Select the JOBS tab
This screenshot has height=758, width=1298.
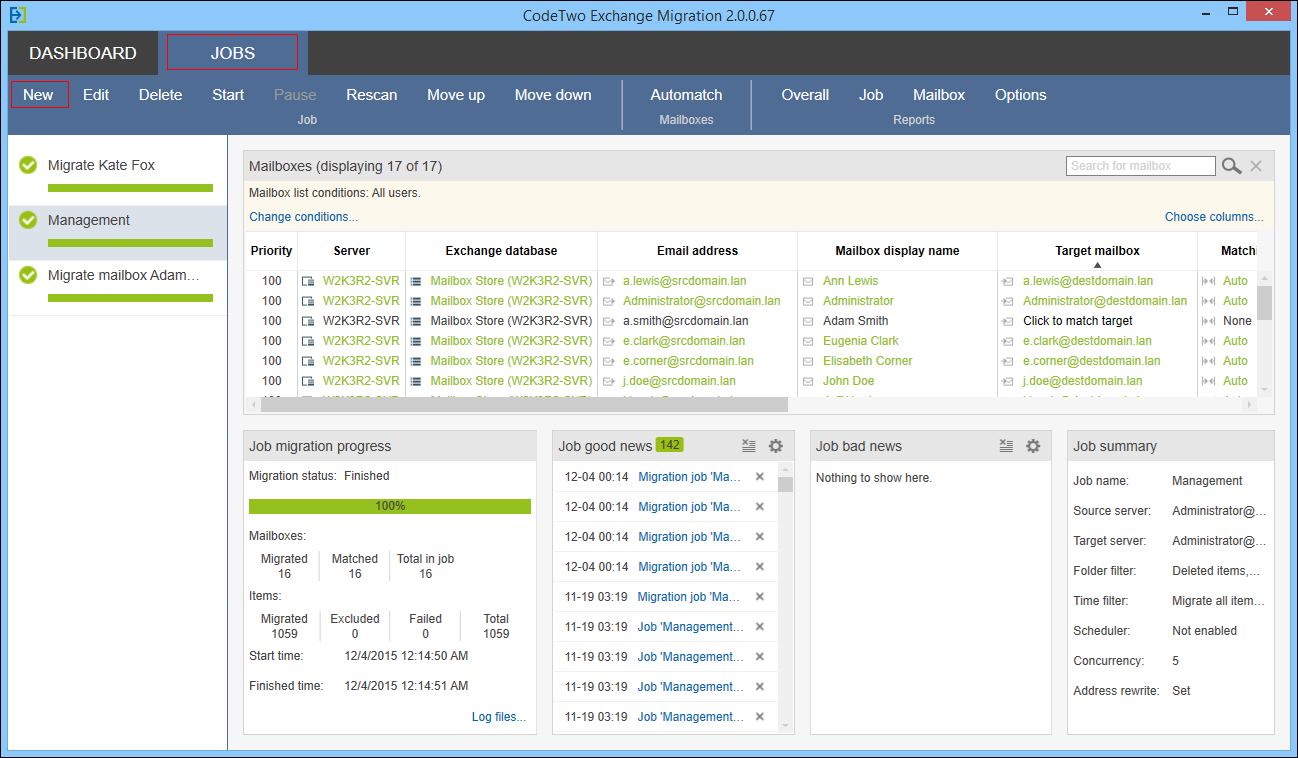[x=233, y=53]
